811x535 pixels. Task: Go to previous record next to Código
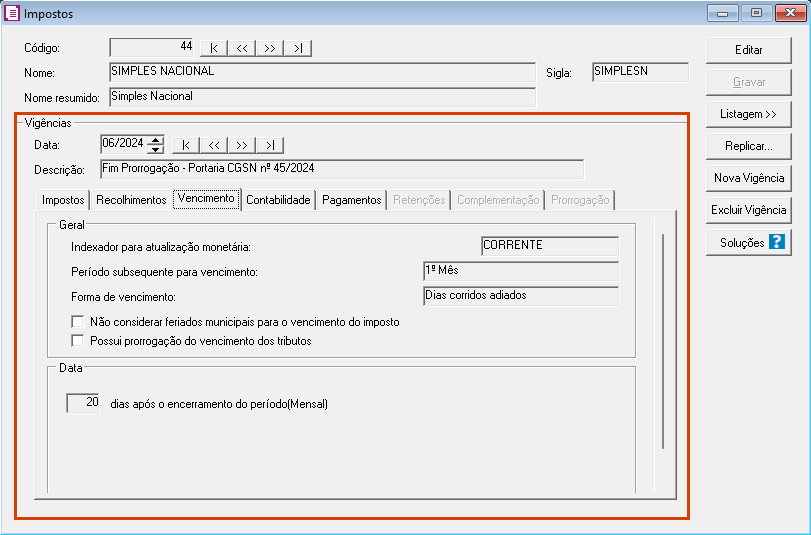point(242,48)
